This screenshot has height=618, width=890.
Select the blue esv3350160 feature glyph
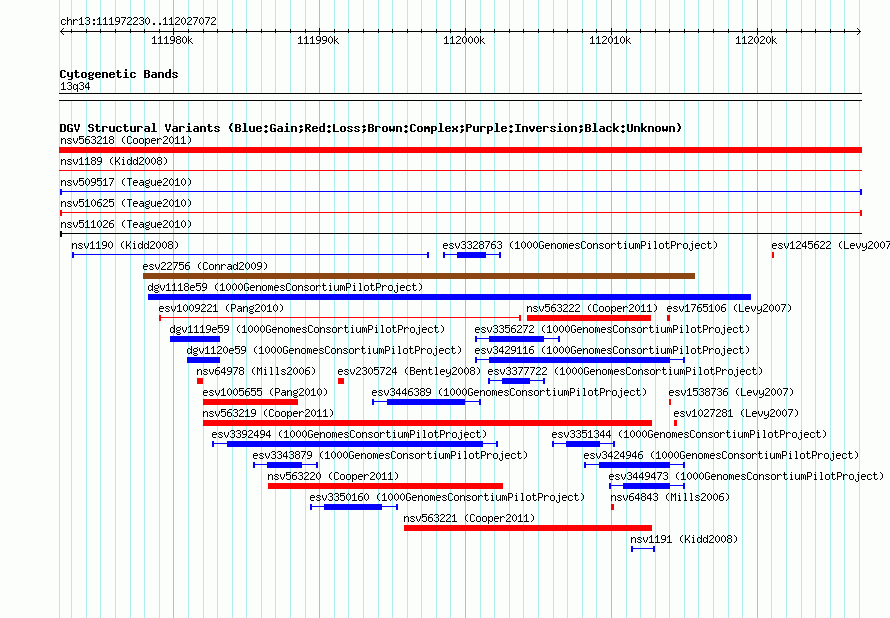pos(354,507)
